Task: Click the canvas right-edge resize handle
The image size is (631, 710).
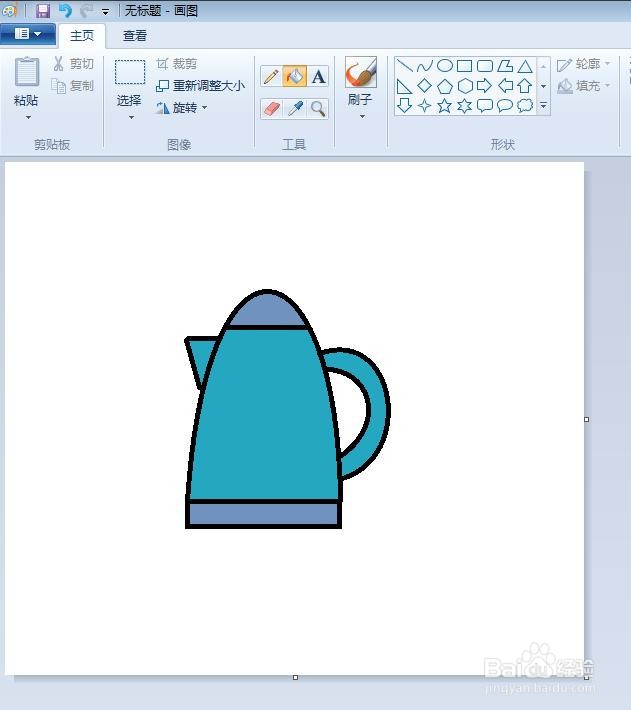Action: 587,420
